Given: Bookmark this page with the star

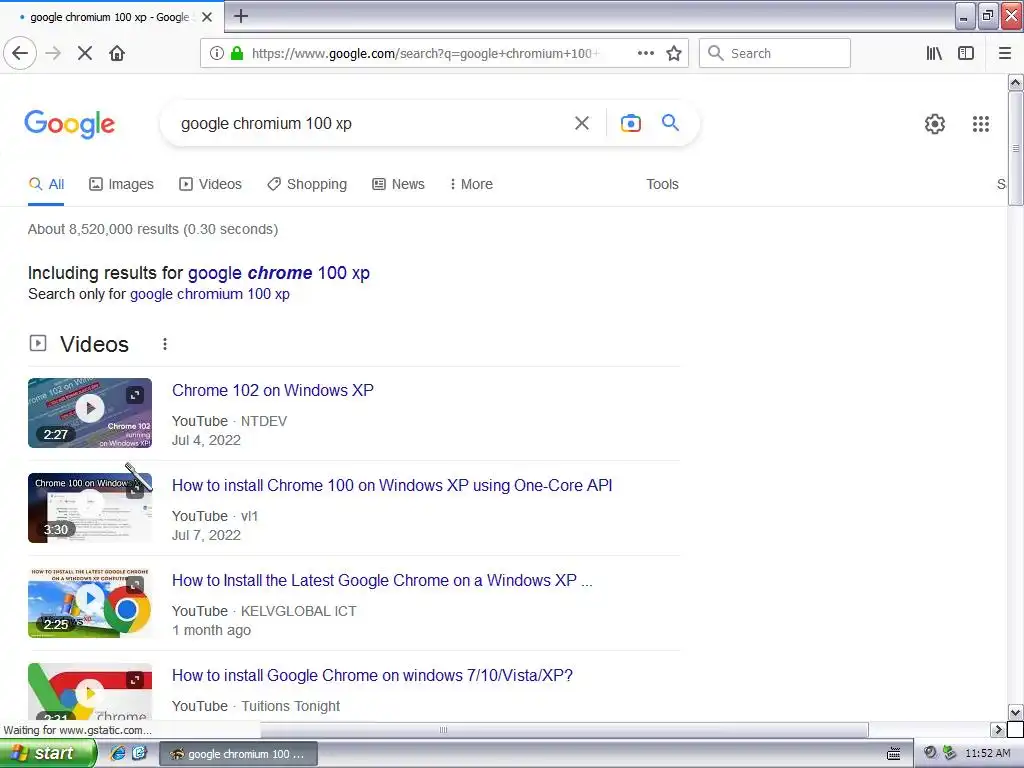Looking at the screenshot, I should click(674, 53).
